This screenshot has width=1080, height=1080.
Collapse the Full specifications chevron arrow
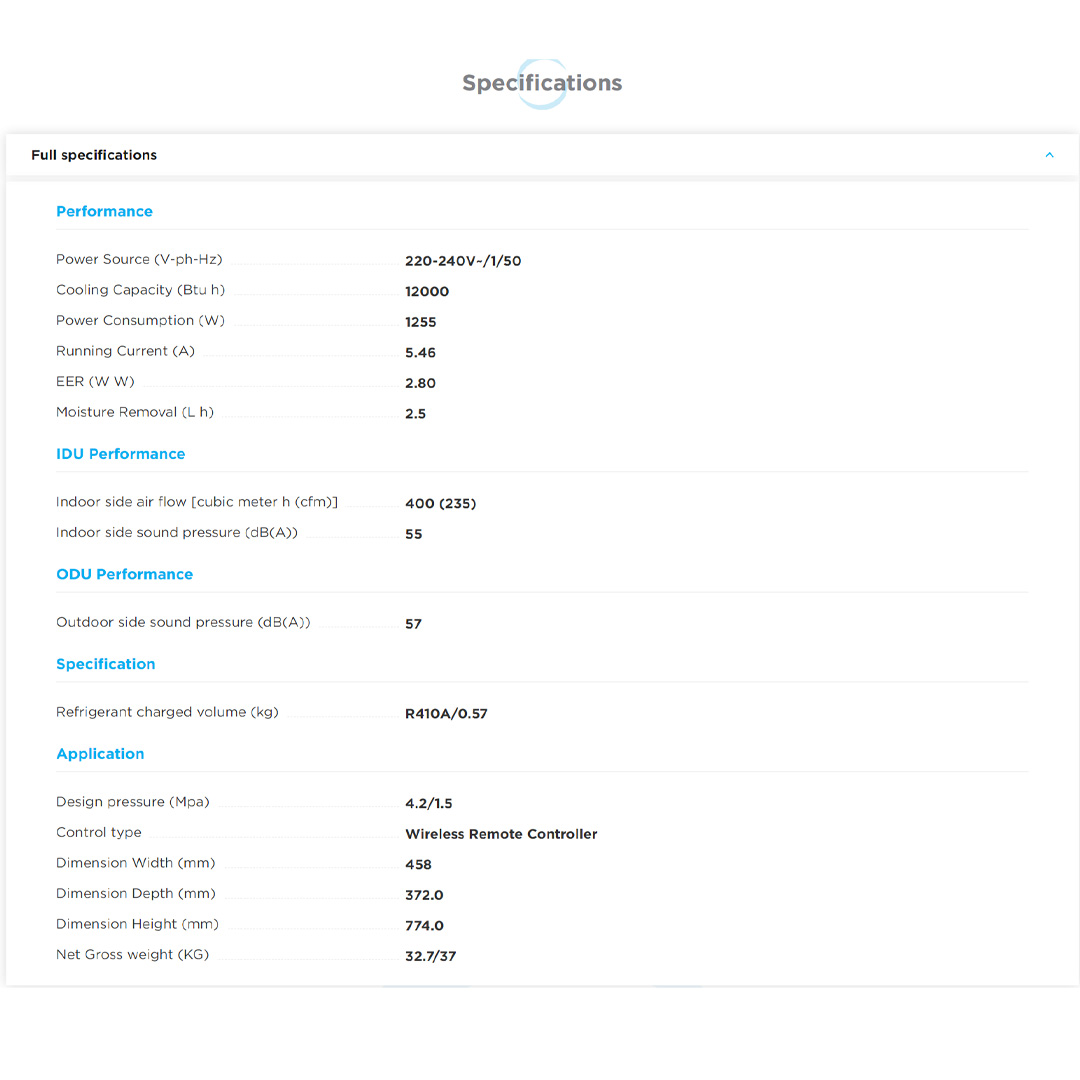point(1049,155)
